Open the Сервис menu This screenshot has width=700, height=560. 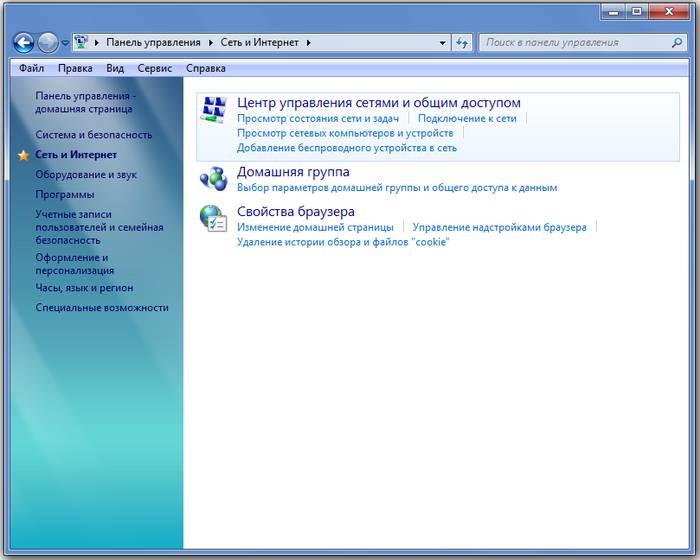154,68
